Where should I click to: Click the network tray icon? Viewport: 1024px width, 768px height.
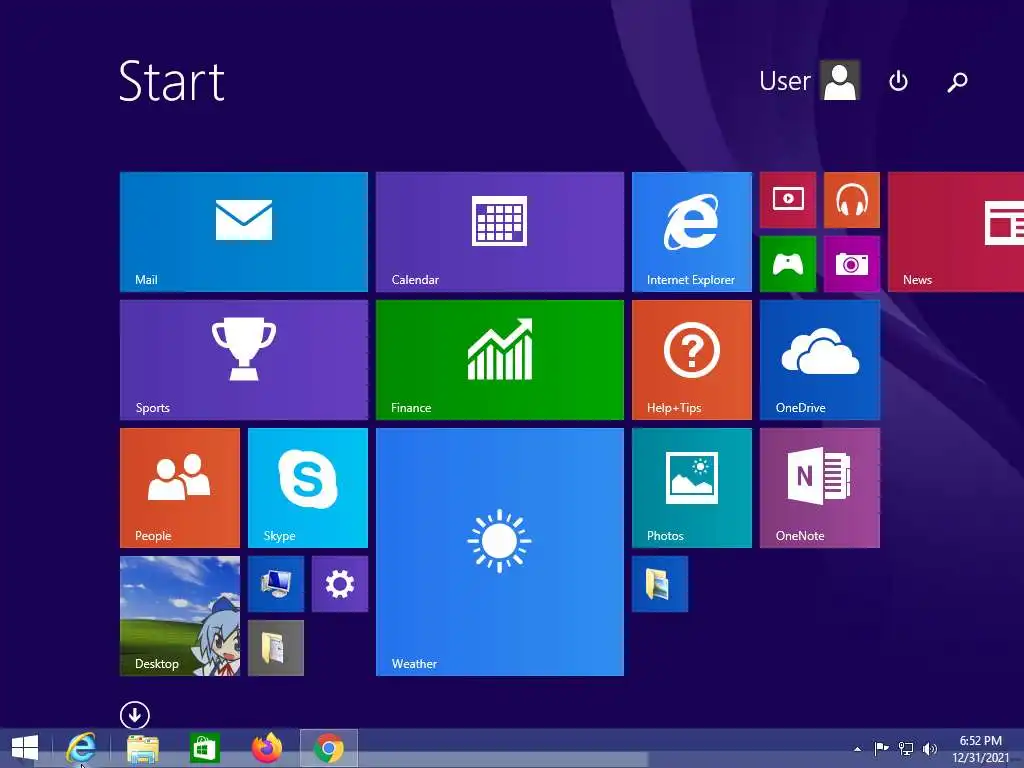(x=906, y=748)
